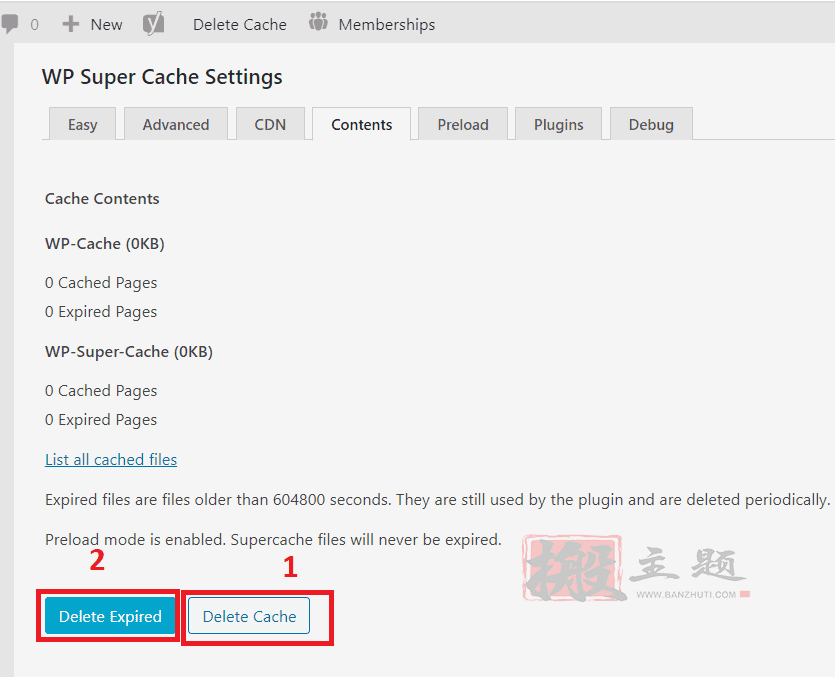Open the New content menu label
The height and width of the screenshot is (677, 835).
click(x=106, y=24)
